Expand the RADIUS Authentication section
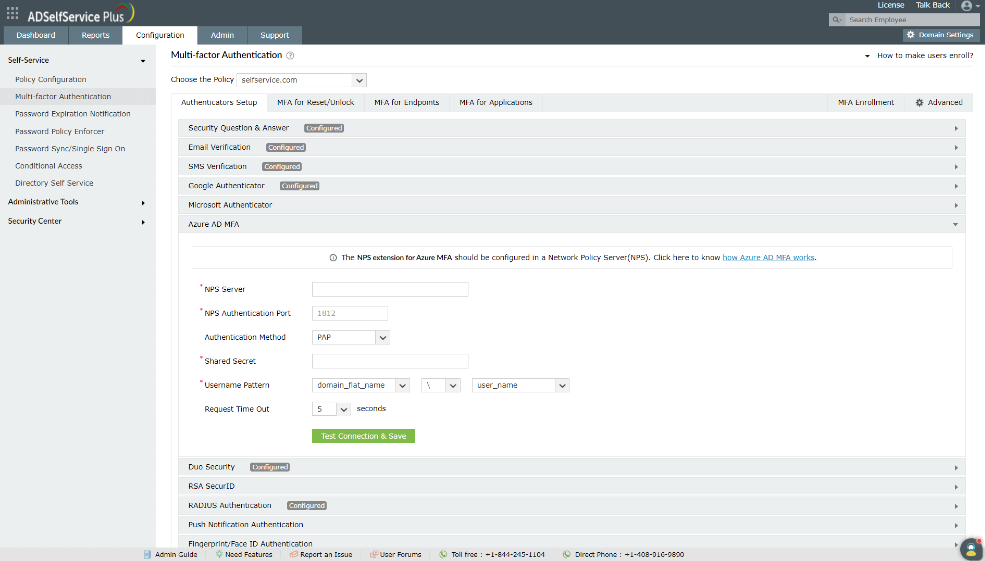Screen dimensions: 985x561 pyautogui.click(x=572, y=506)
